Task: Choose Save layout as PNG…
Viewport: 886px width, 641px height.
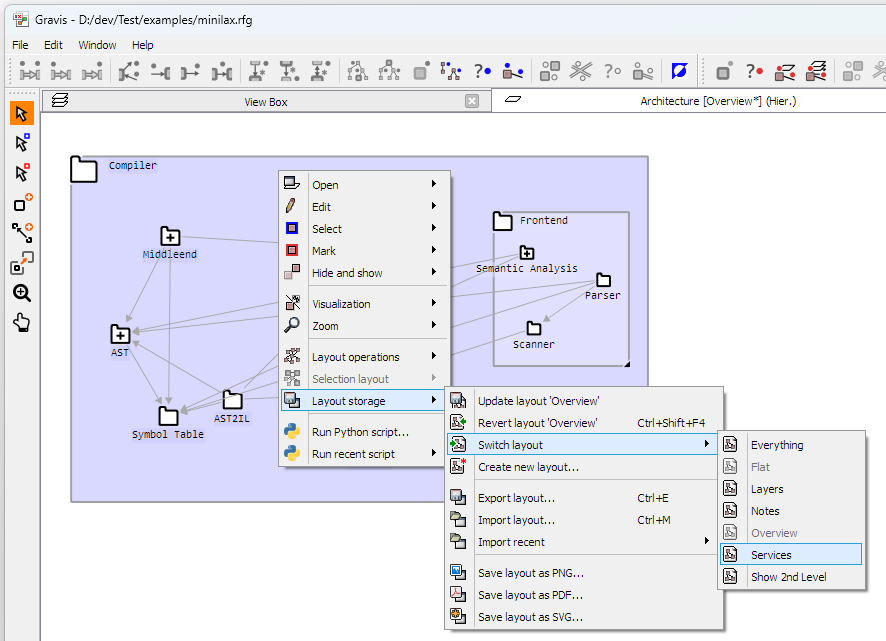Action: pos(584,573)
